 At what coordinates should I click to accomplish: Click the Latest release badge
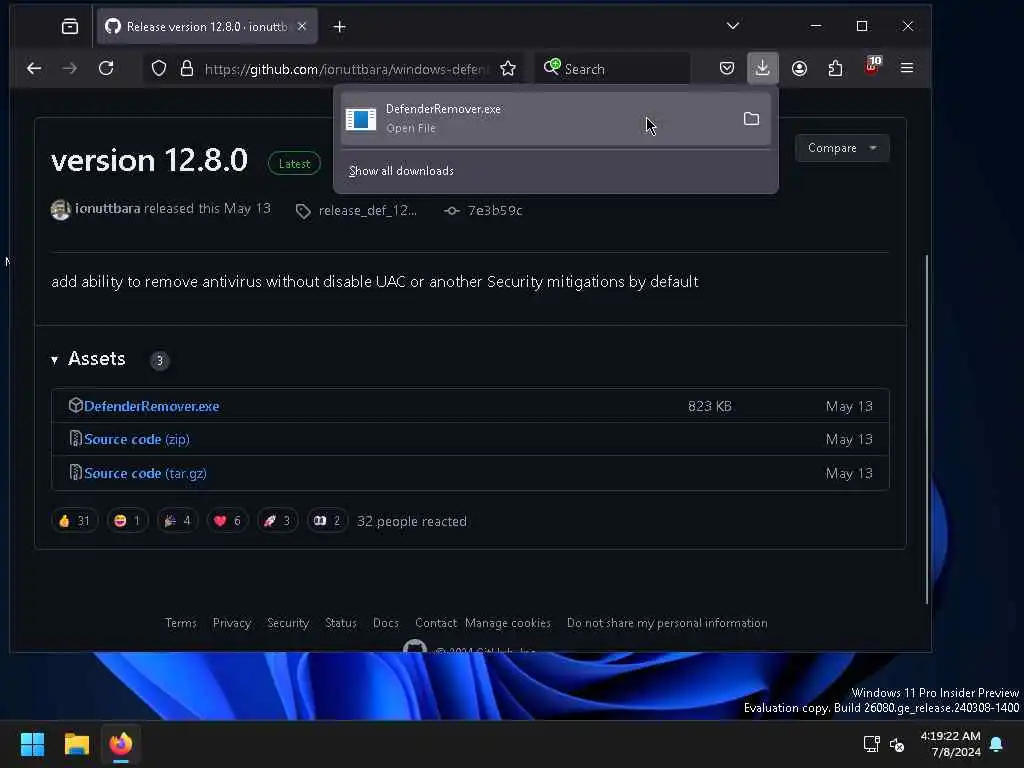pyautogui.click(x=294, y=163)
